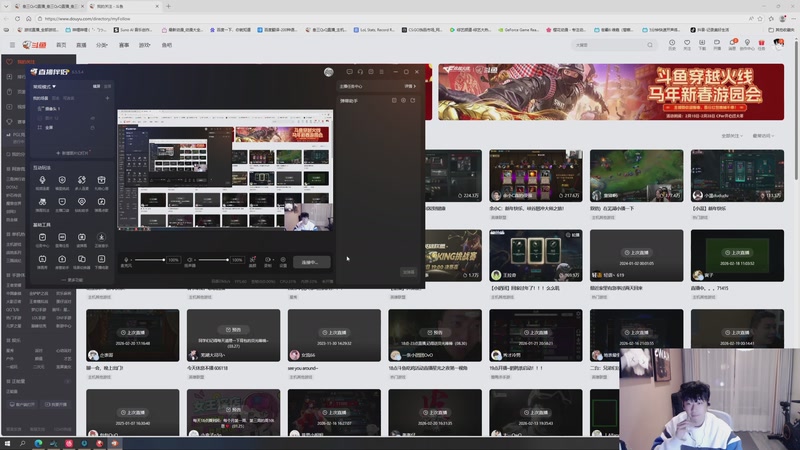This screenshot has height=450, width=800.
Task: Expand the 常规模式 mode dropdown
Action: (x=44, y=87)
